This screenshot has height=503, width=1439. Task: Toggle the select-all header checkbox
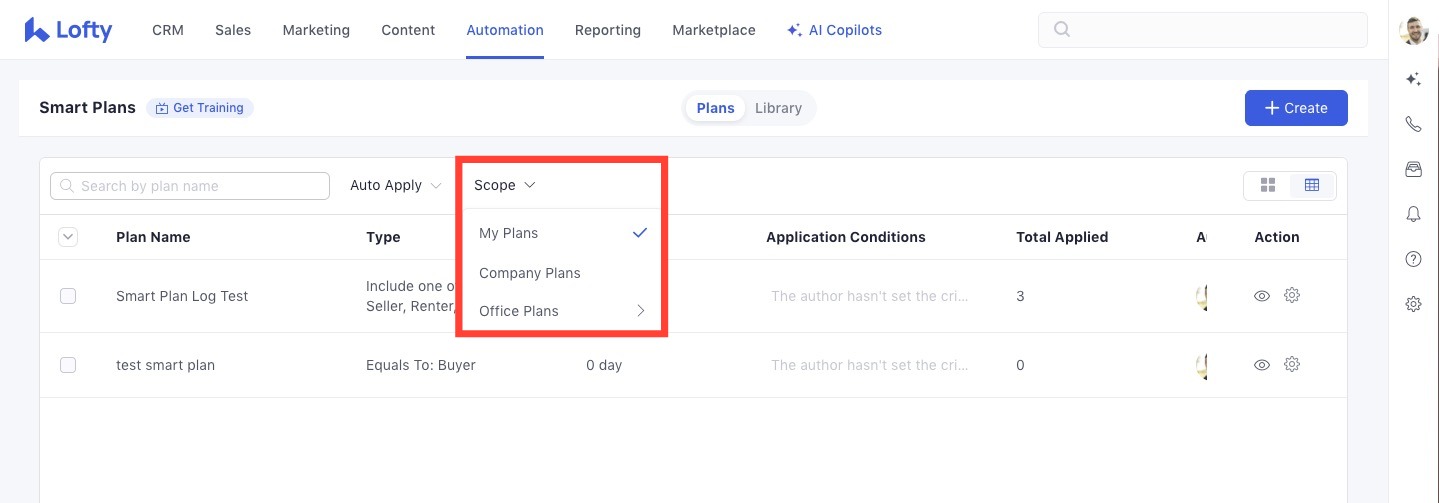tap(68, 237)
